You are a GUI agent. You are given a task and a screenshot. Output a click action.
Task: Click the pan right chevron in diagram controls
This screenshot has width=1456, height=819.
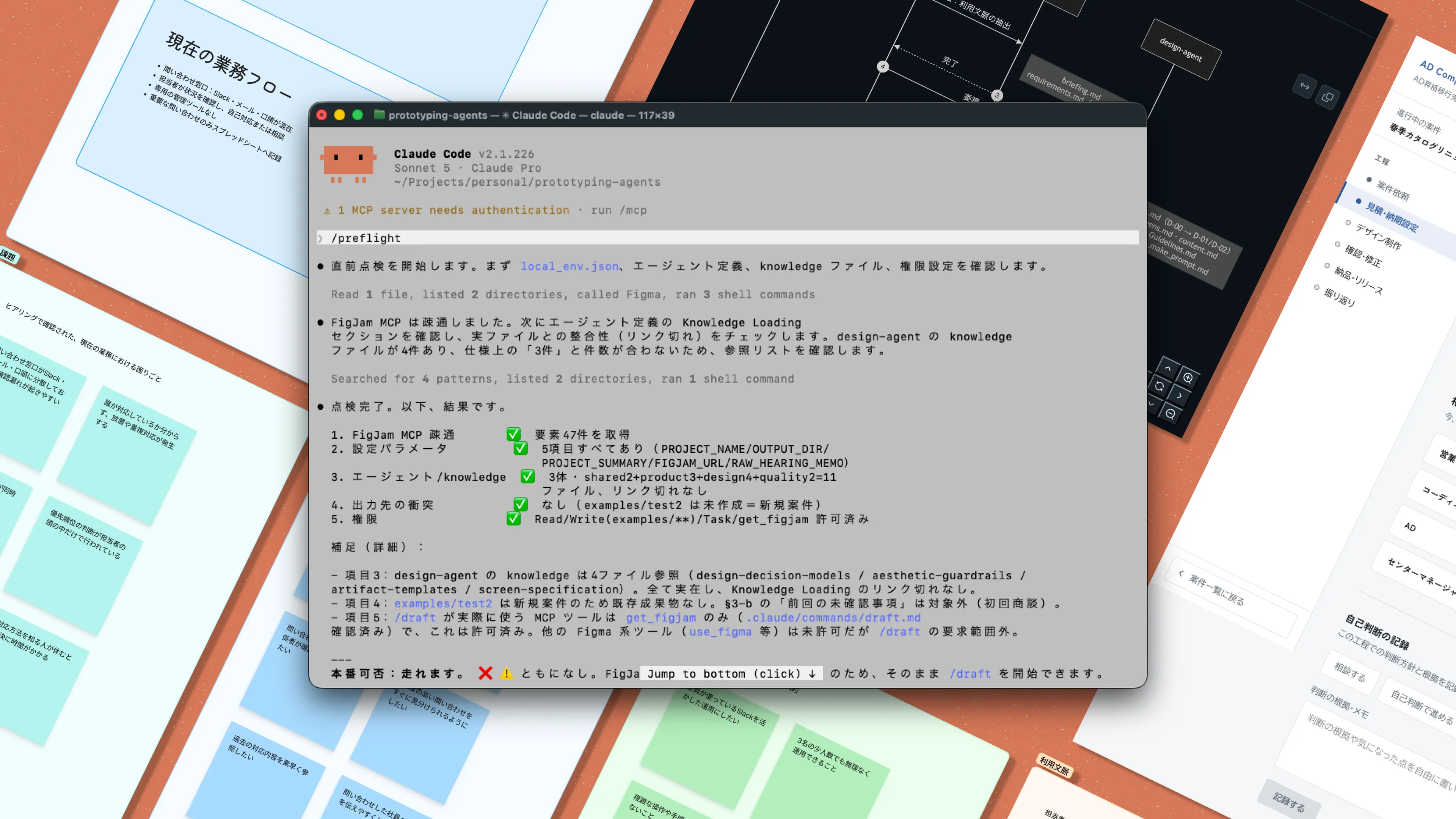click(1179, 395)
